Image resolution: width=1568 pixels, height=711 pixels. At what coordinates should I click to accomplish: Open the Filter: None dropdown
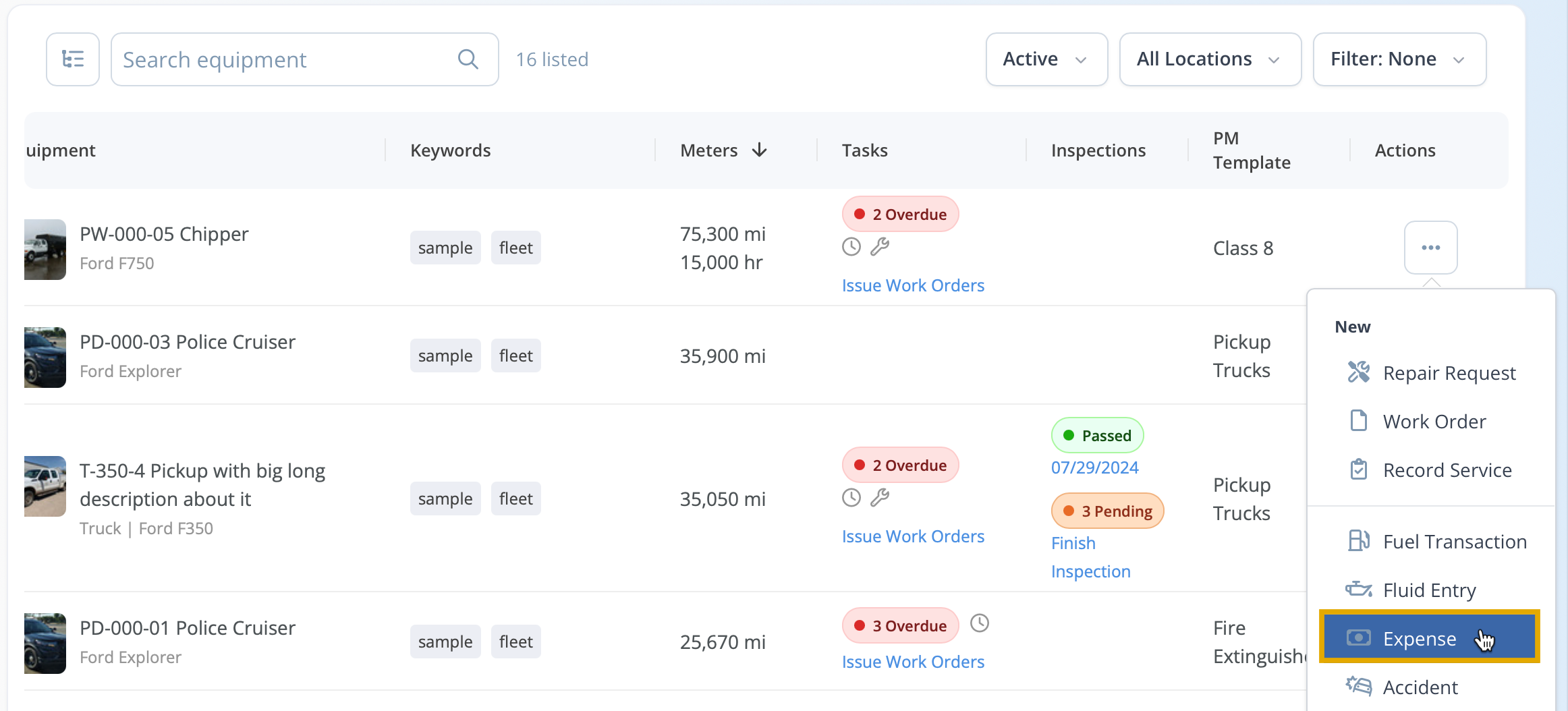(1399, 59)
